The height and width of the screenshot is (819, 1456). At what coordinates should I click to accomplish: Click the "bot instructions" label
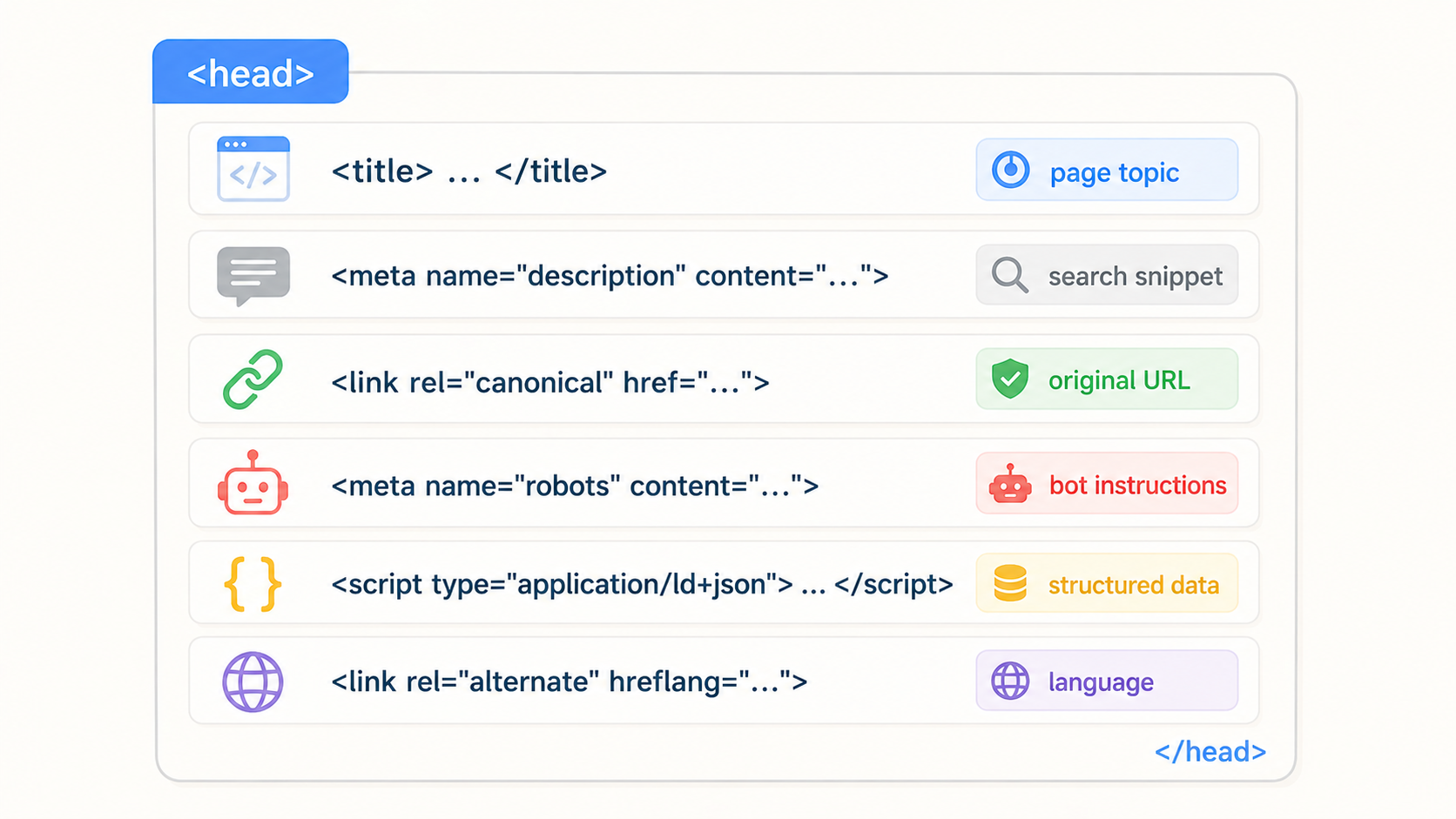[x=1138, y=485]
